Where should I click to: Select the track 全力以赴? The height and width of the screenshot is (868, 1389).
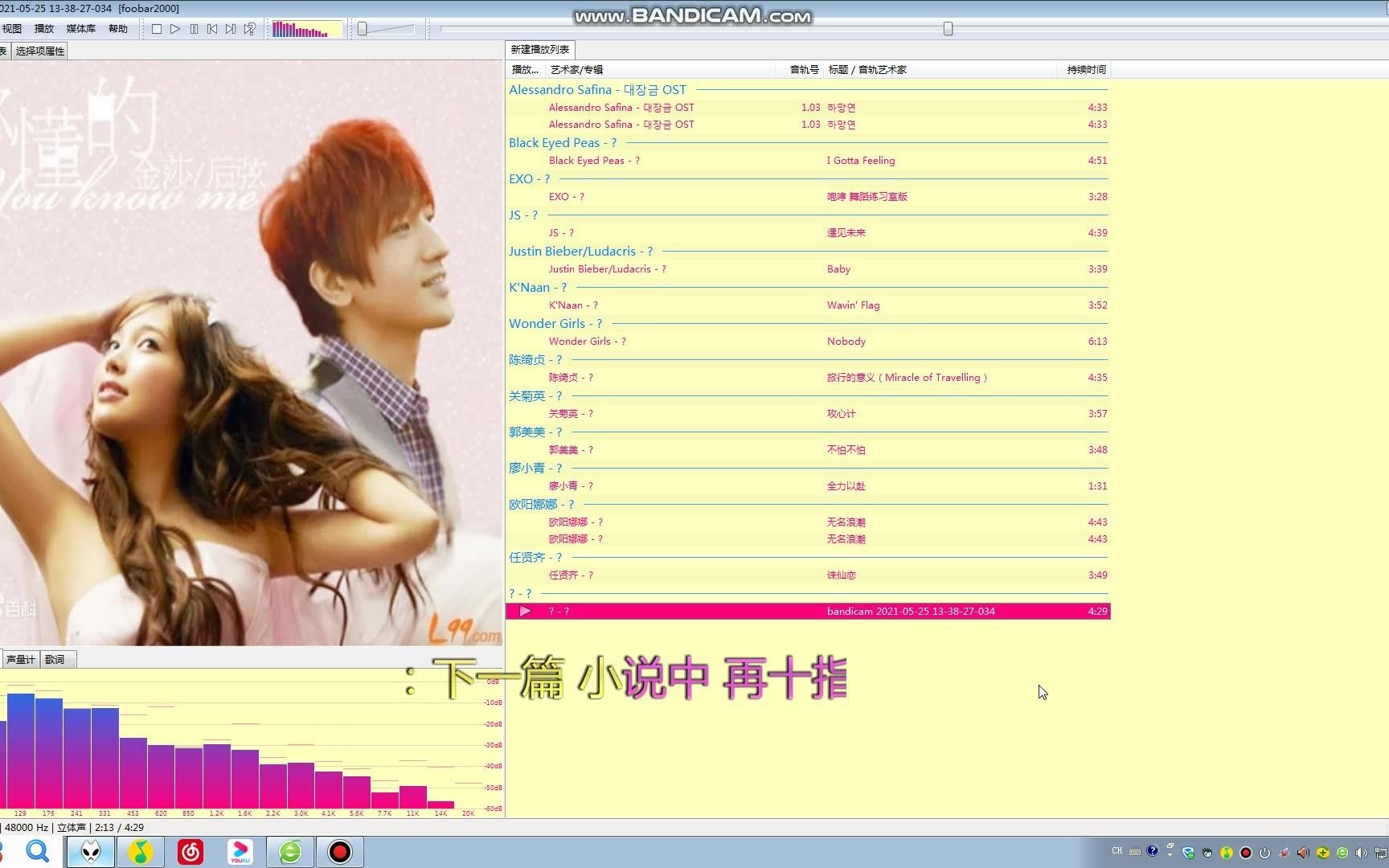808,486
